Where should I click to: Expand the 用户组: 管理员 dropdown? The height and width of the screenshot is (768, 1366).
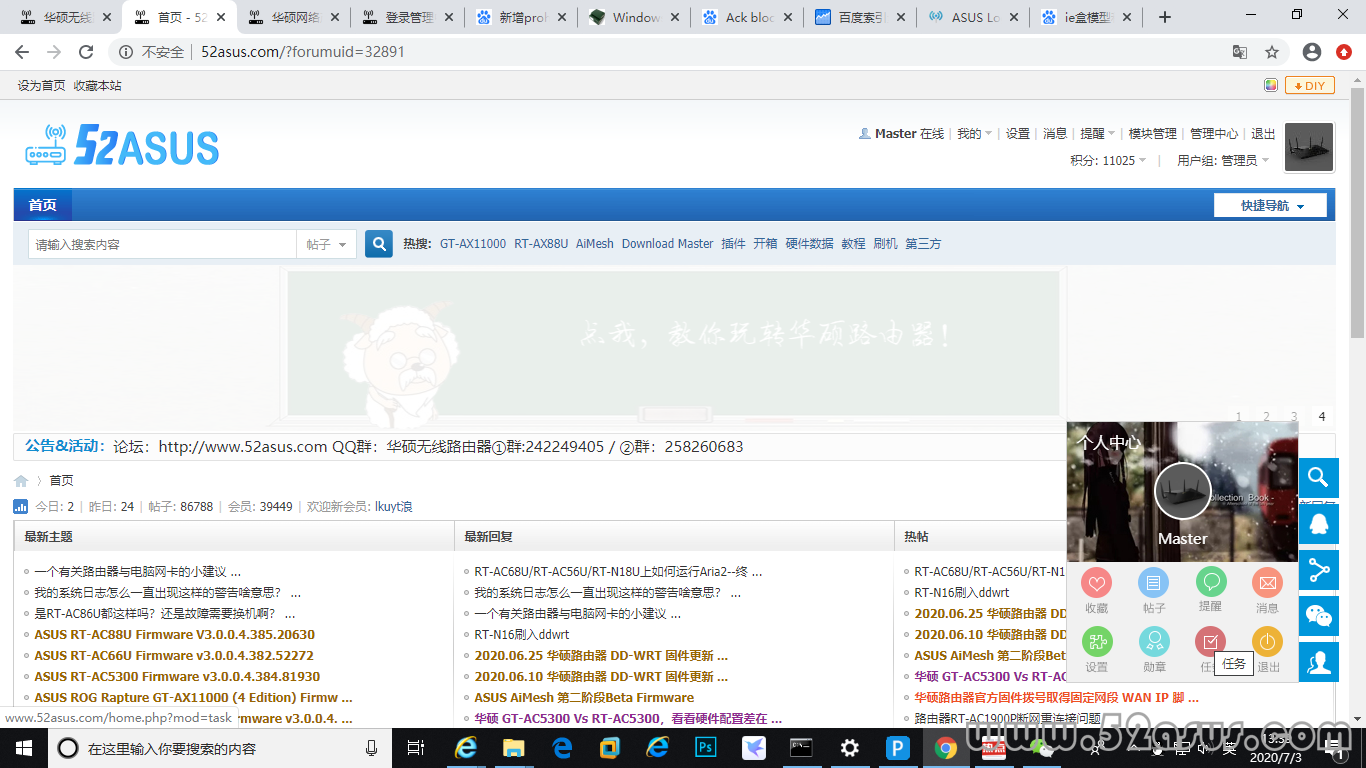pos(1223,160)
